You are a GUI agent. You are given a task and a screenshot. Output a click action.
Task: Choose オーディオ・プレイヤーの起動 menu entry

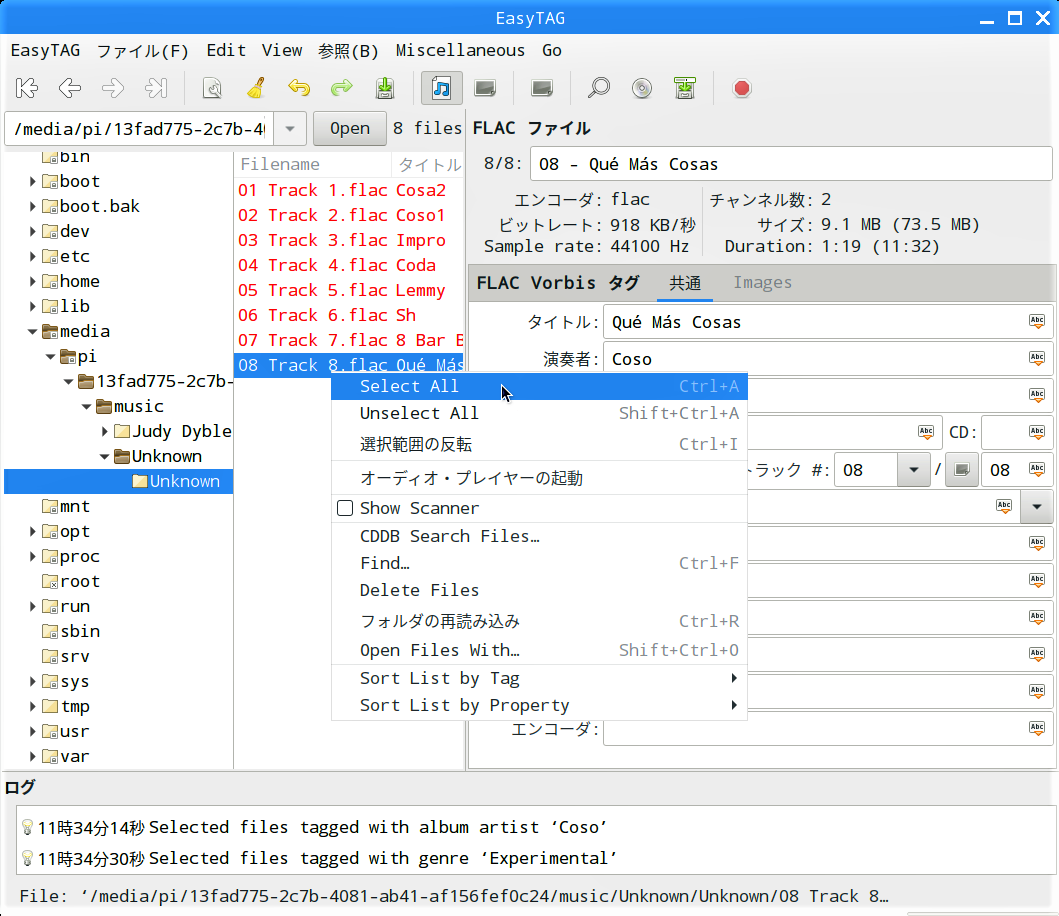[x=539, y=478]
